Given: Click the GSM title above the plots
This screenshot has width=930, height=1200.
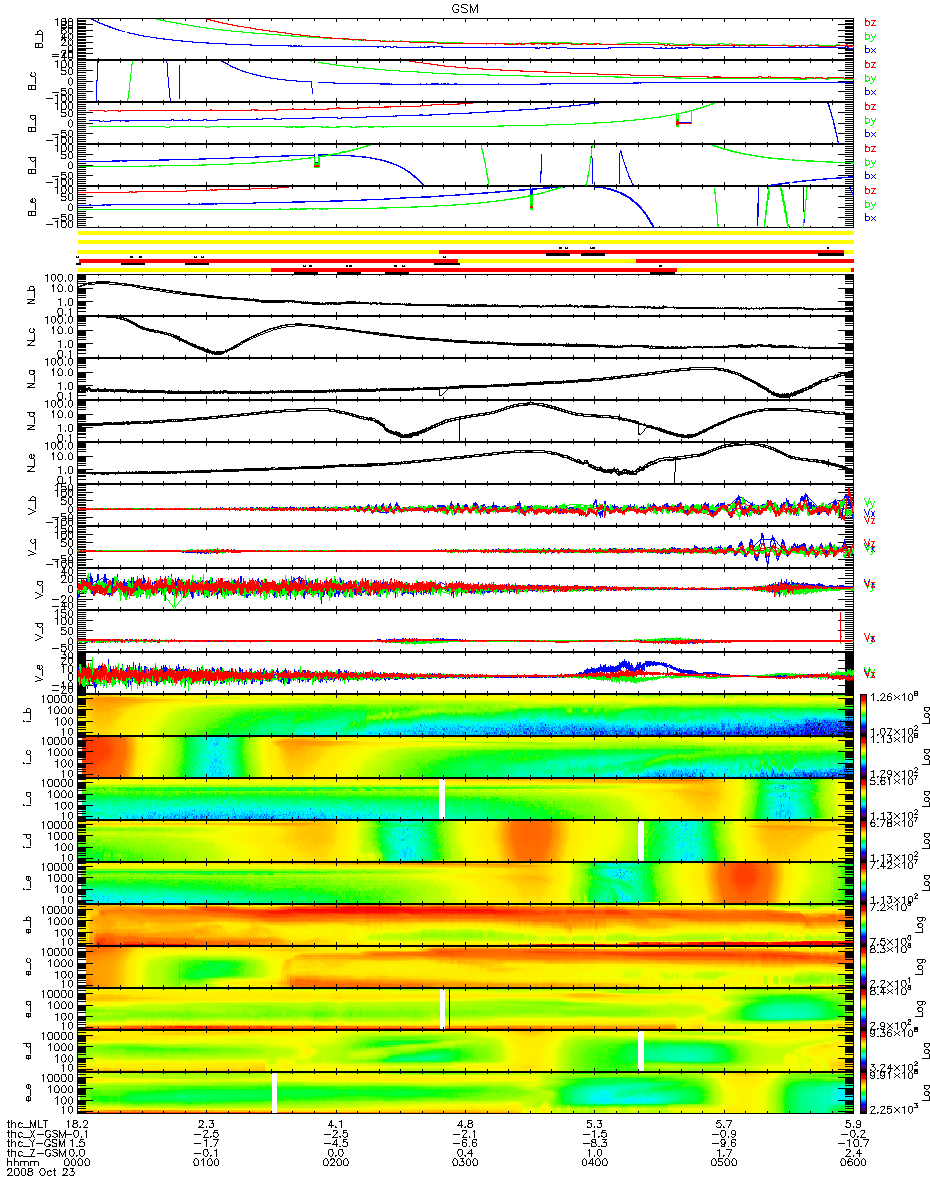Looking at the screenshot, I should click(x=464, y=7).
